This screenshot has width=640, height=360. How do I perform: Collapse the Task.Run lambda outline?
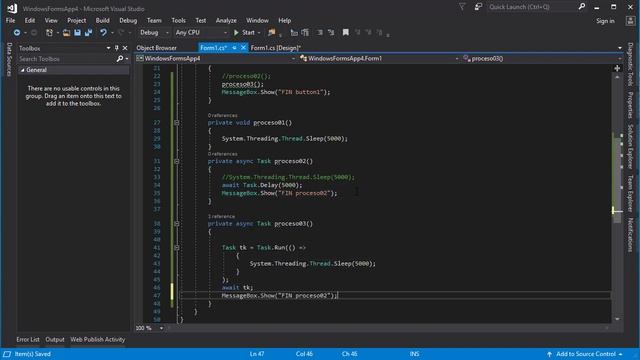coord(177,248)
